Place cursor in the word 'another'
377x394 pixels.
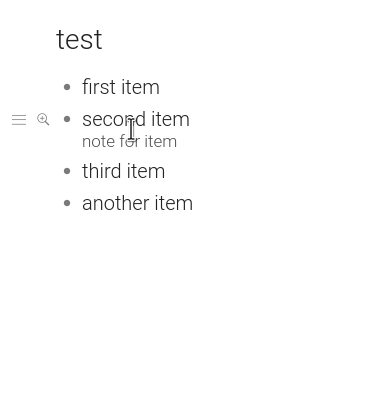click(115, 203)
